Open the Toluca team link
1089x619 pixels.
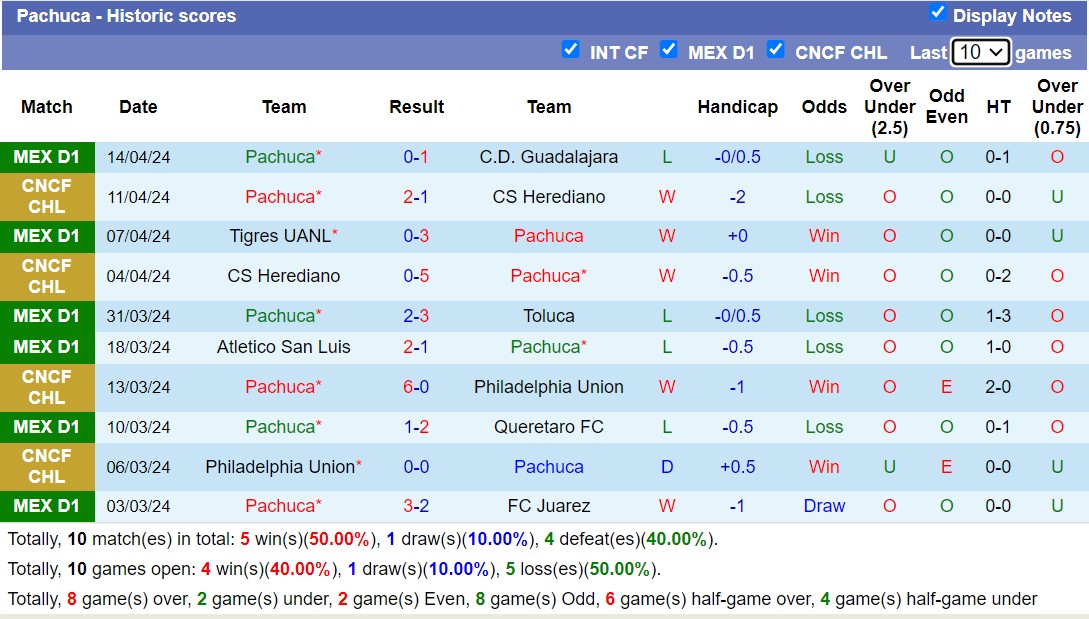pyautogui.click(x=549, y=316)
